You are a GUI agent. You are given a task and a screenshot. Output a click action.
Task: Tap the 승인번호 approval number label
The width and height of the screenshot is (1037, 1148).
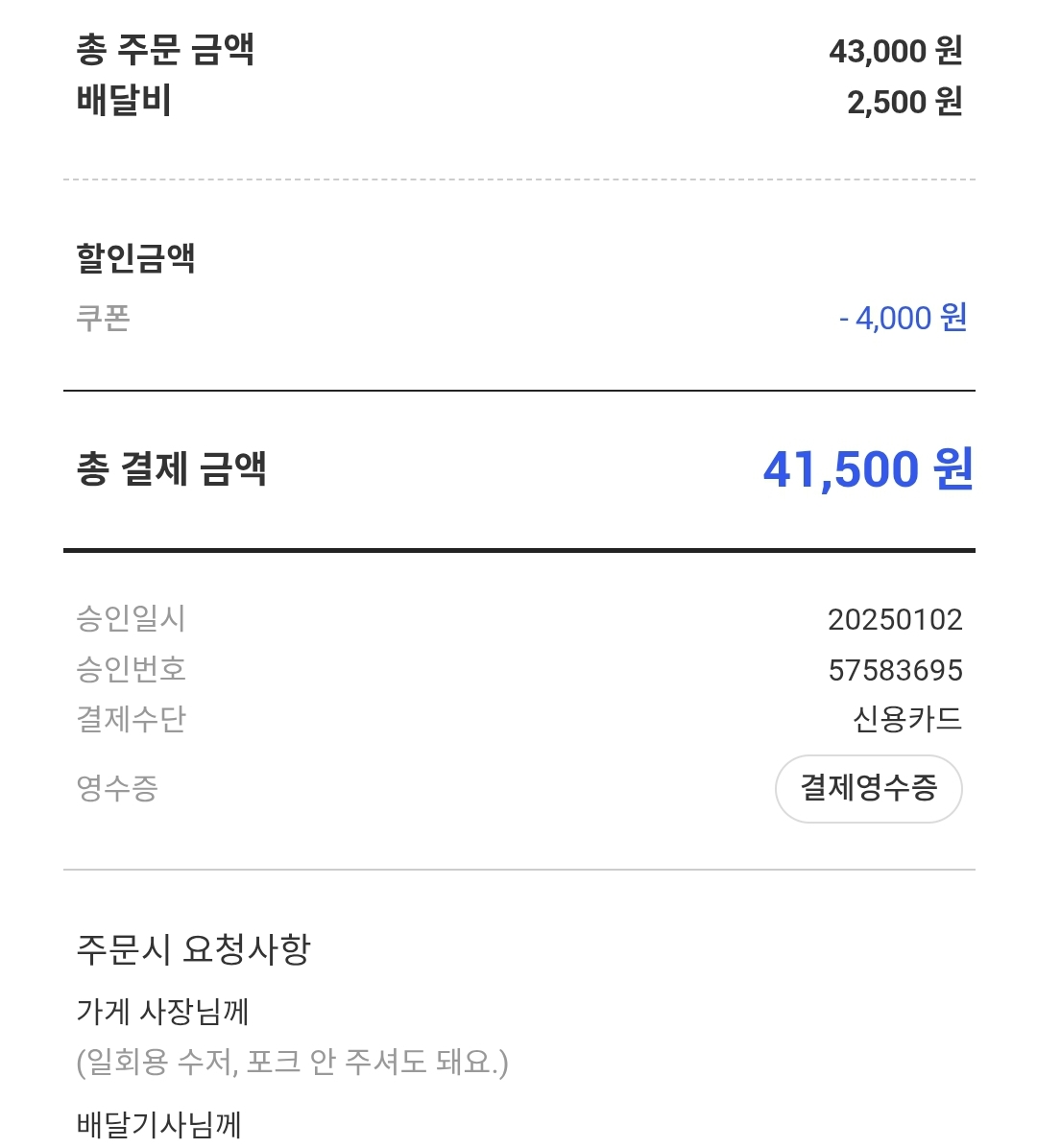pyautogui.click(x=131, y=669)
